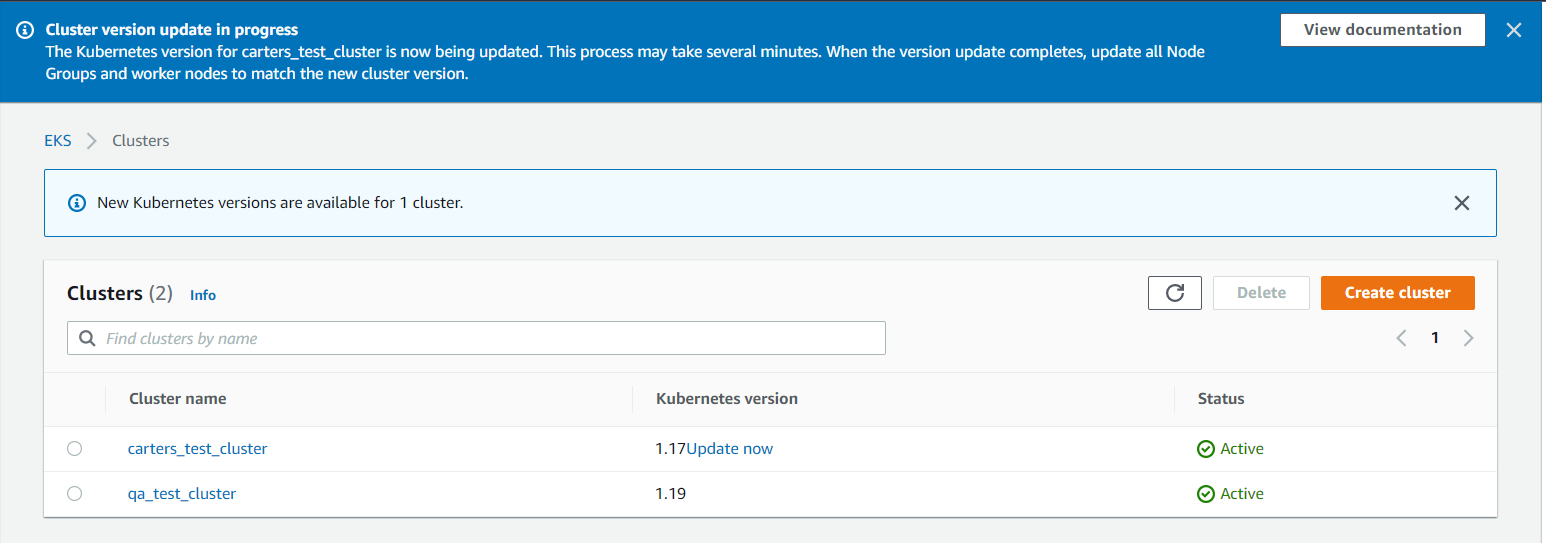
Task: Click the Active status checkmark for qa_test_cluster
Action: 1206,494
